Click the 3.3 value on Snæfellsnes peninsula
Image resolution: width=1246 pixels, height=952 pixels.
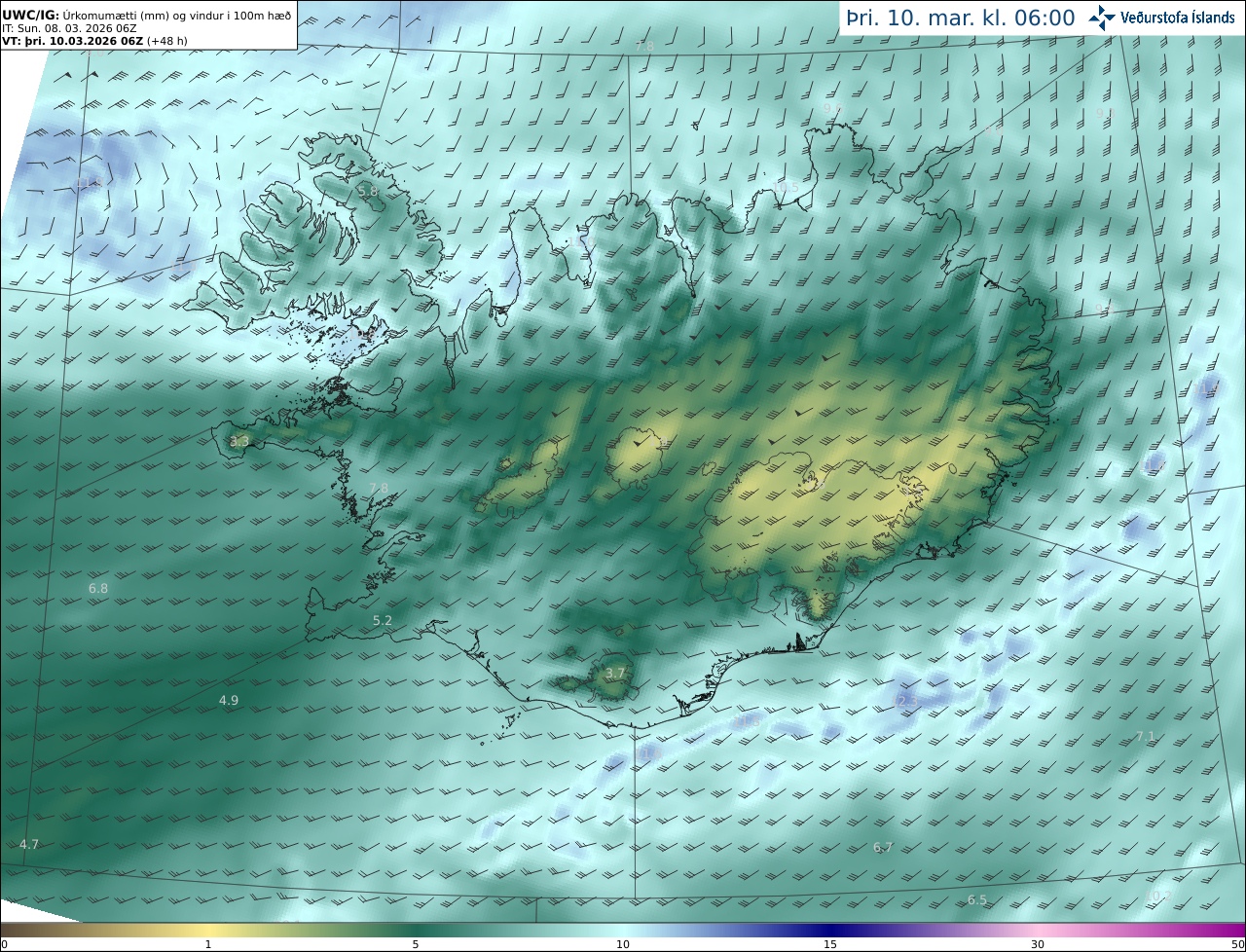239,441
